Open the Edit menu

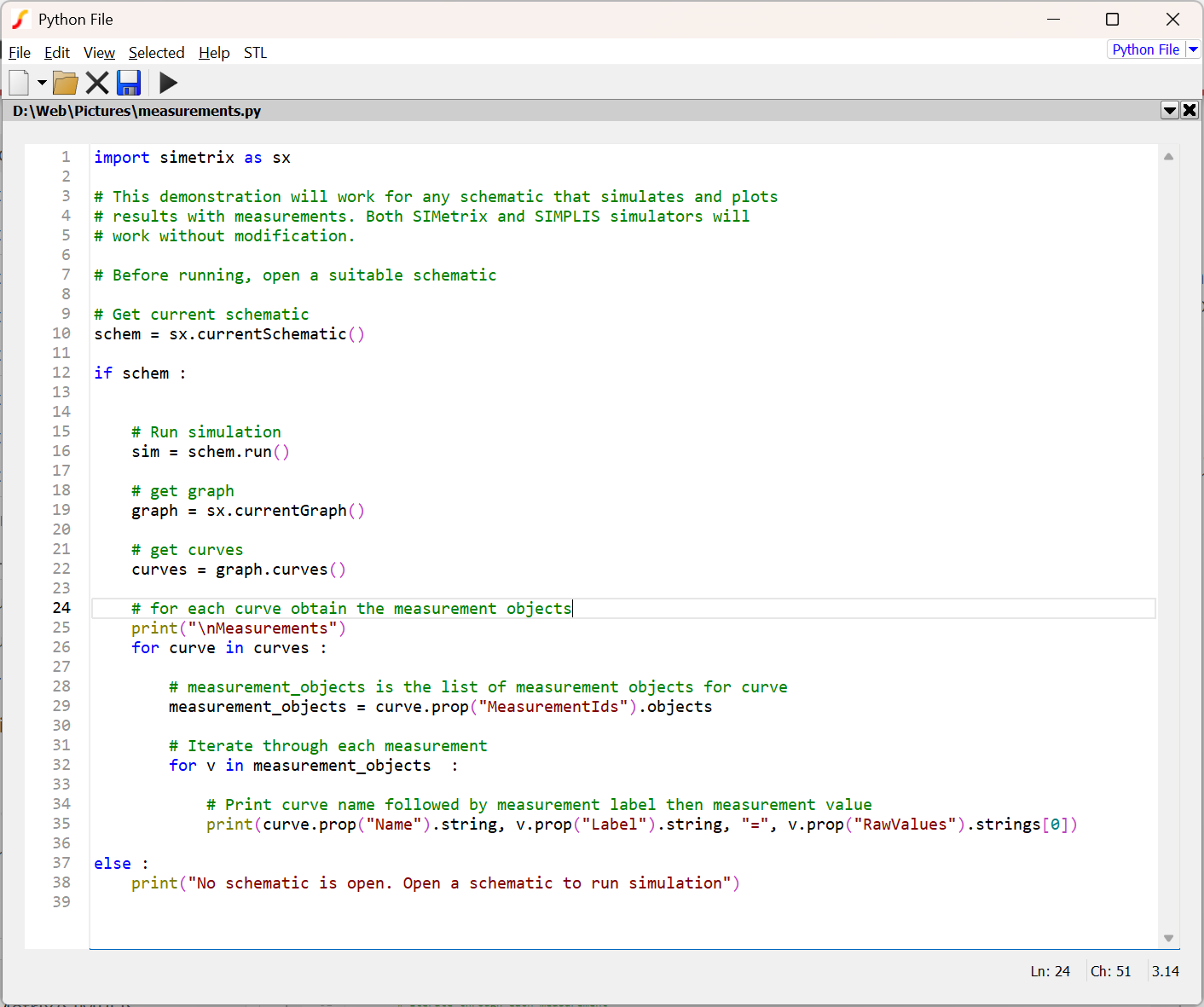tap(57, 53)
